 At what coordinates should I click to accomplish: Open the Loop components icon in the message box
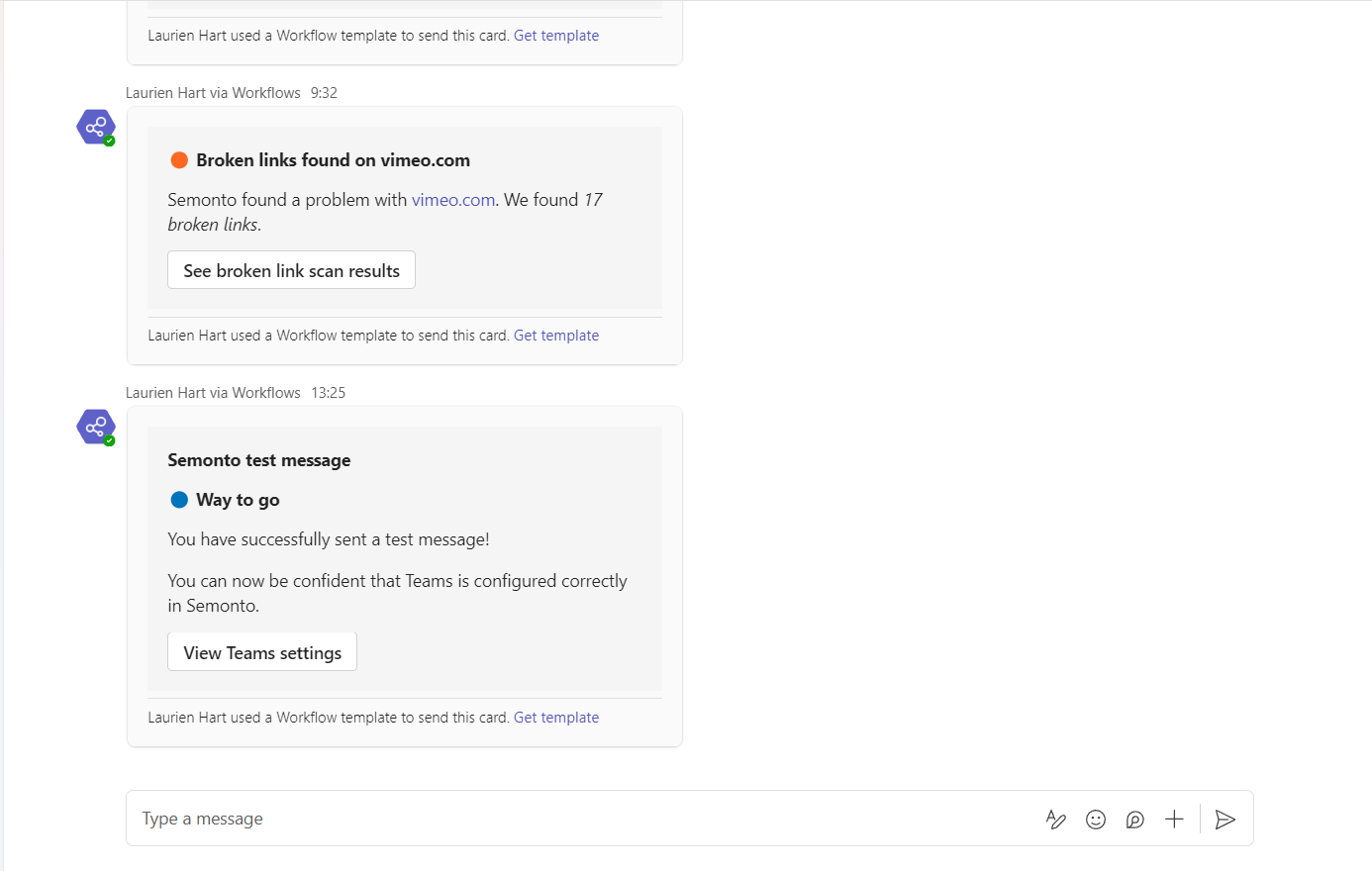pos(1135,820)
